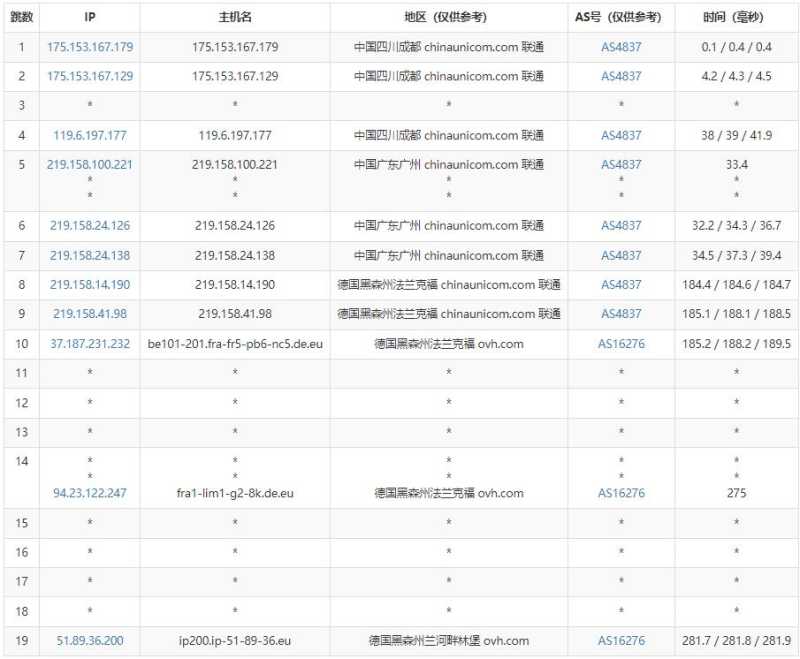Select time value 4.2 / 4.3 / 4.5
Image resolution: width=800 pixels, height=659 pixels.
coord(736,77)
